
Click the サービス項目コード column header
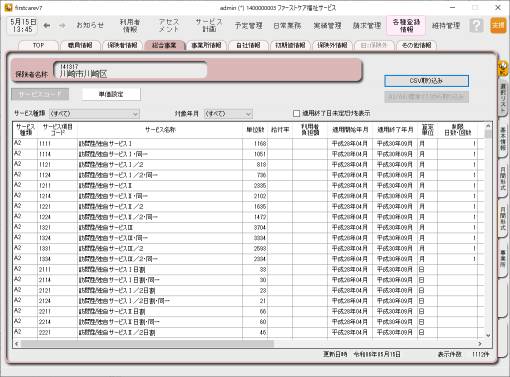pyautogui.click(x=58, y=130)
